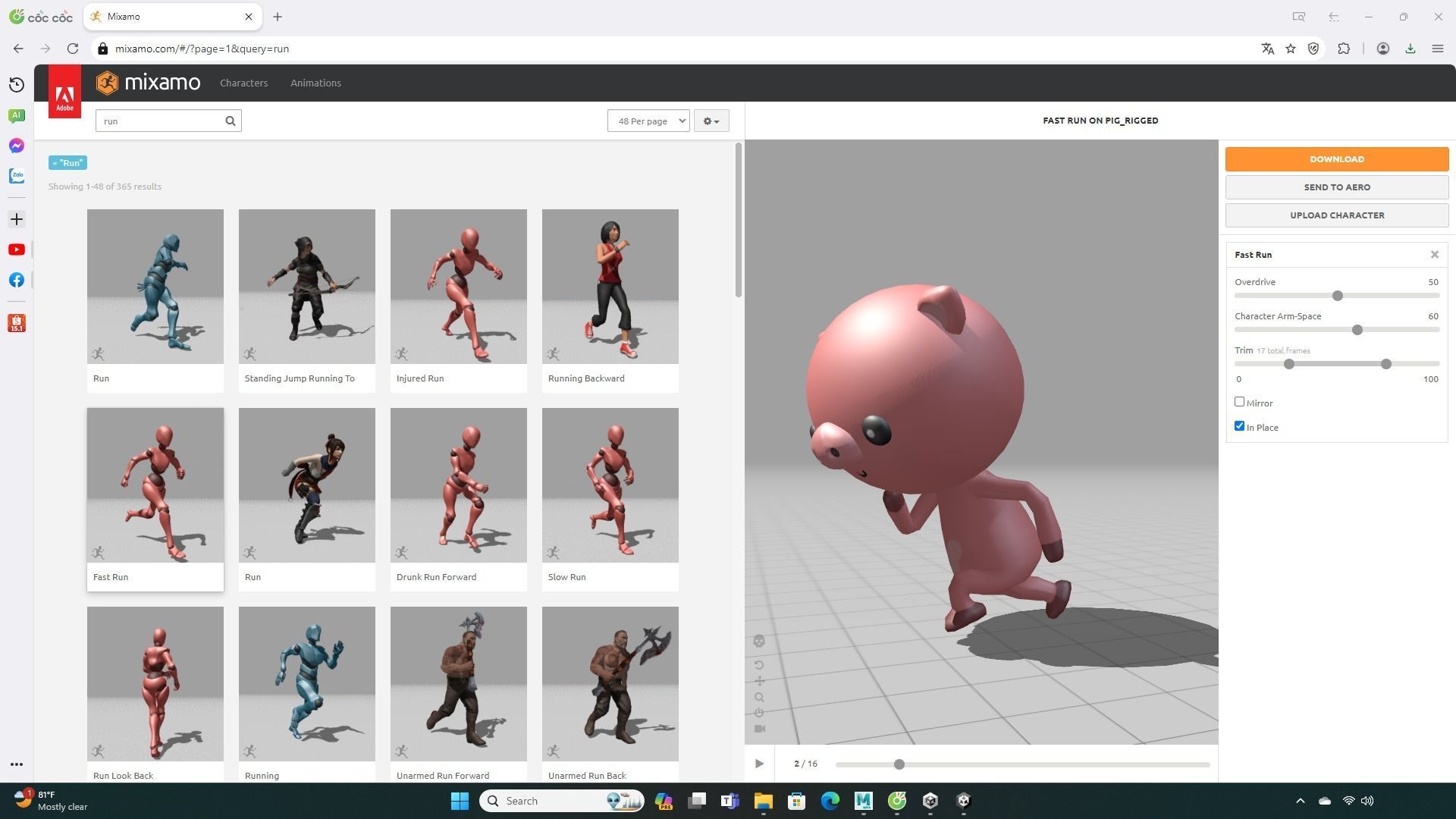Viewport: 1456px width, 819px height.
Task: Open Messenger in browser sidebar
Action: [17, 146]
